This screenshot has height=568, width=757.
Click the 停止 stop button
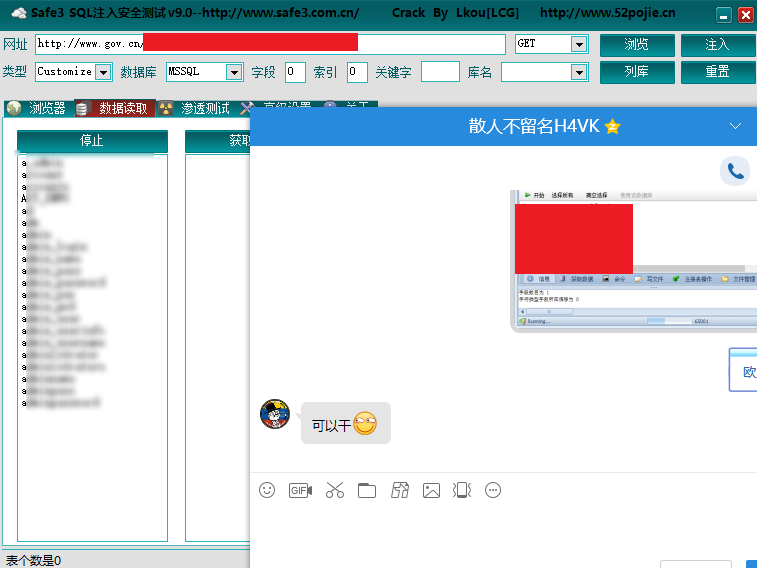[92, 141]
